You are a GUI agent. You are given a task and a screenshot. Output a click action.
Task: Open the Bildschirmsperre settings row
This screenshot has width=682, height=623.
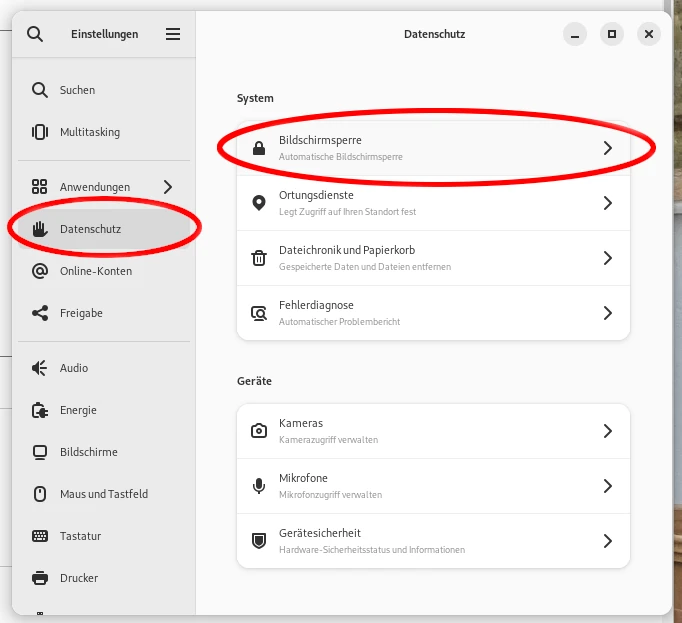(x=433, y=148)
